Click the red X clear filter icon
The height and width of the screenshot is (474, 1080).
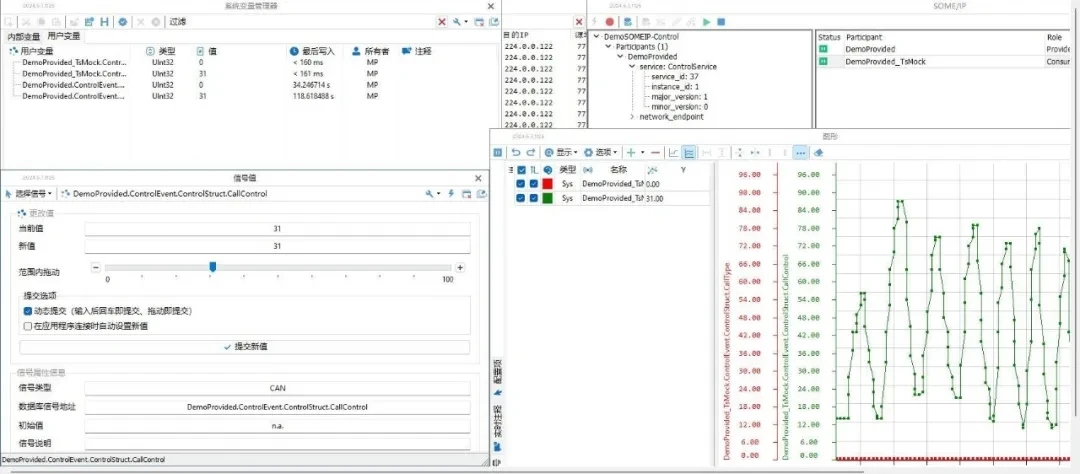pyautogui.click(x=442, y=21)
